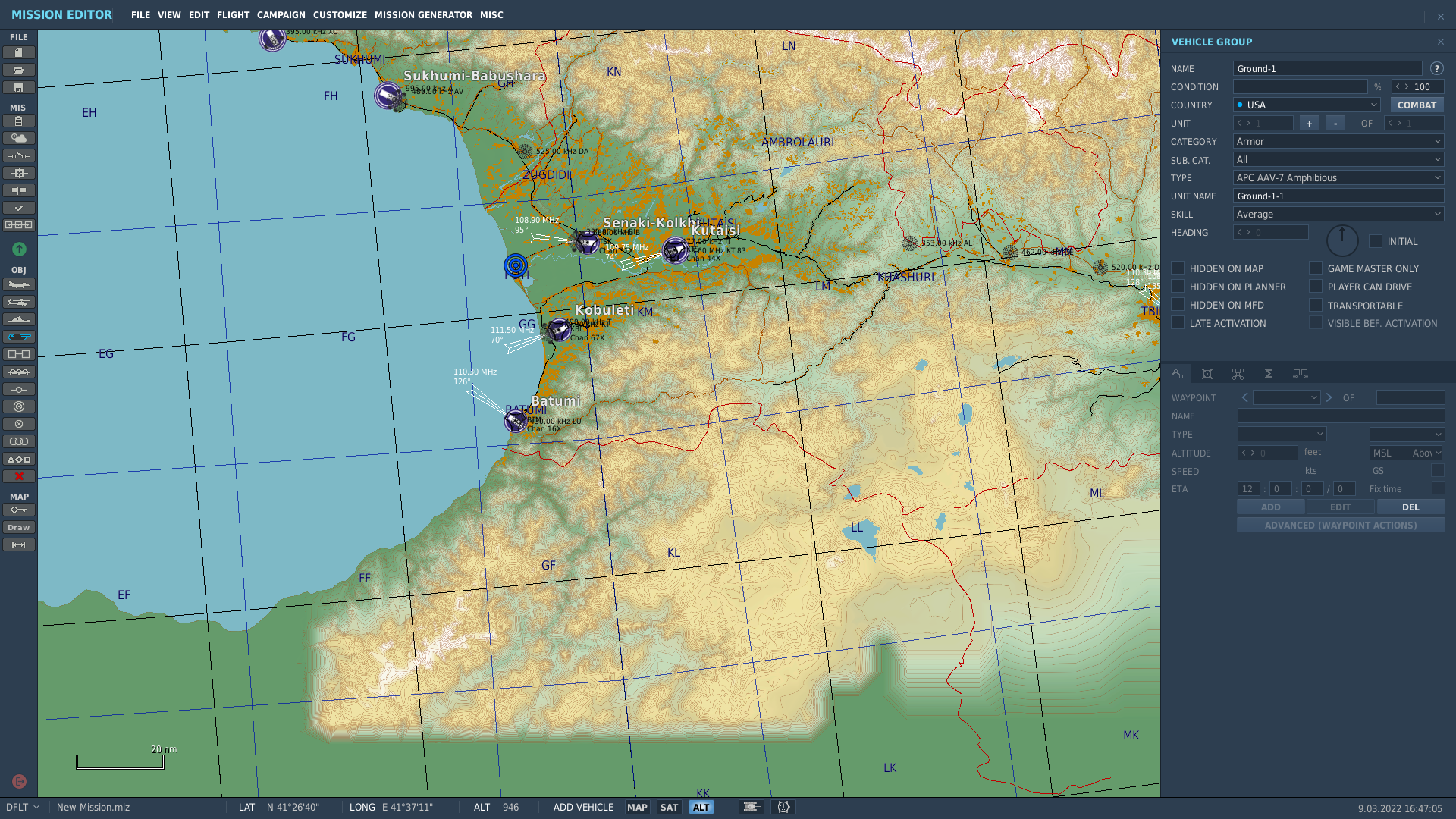Toggle Game Master Only checkbox

[x=1316, y=268]
